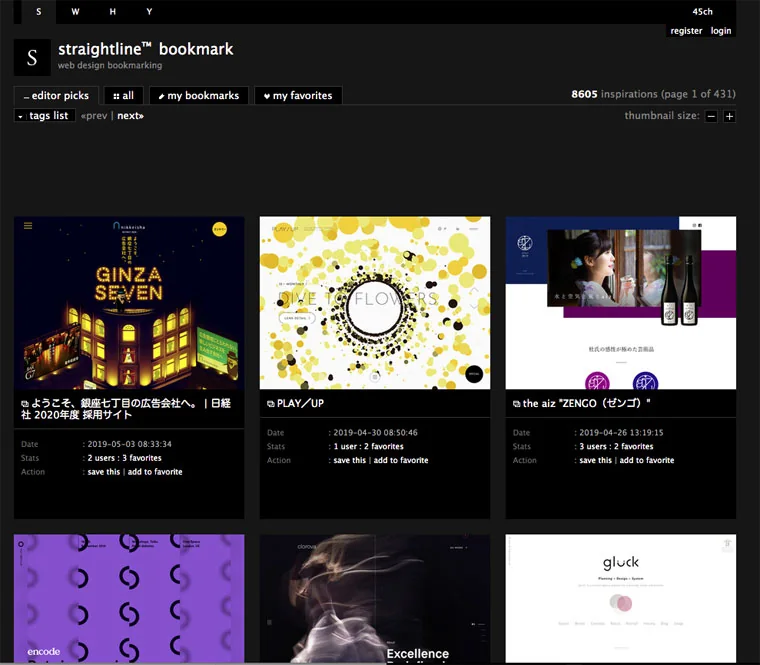This screenshot has width=760, height=665.
Task: Click 2 favorites stat on aiz ZENGO card
Action: tap(633, 446)
